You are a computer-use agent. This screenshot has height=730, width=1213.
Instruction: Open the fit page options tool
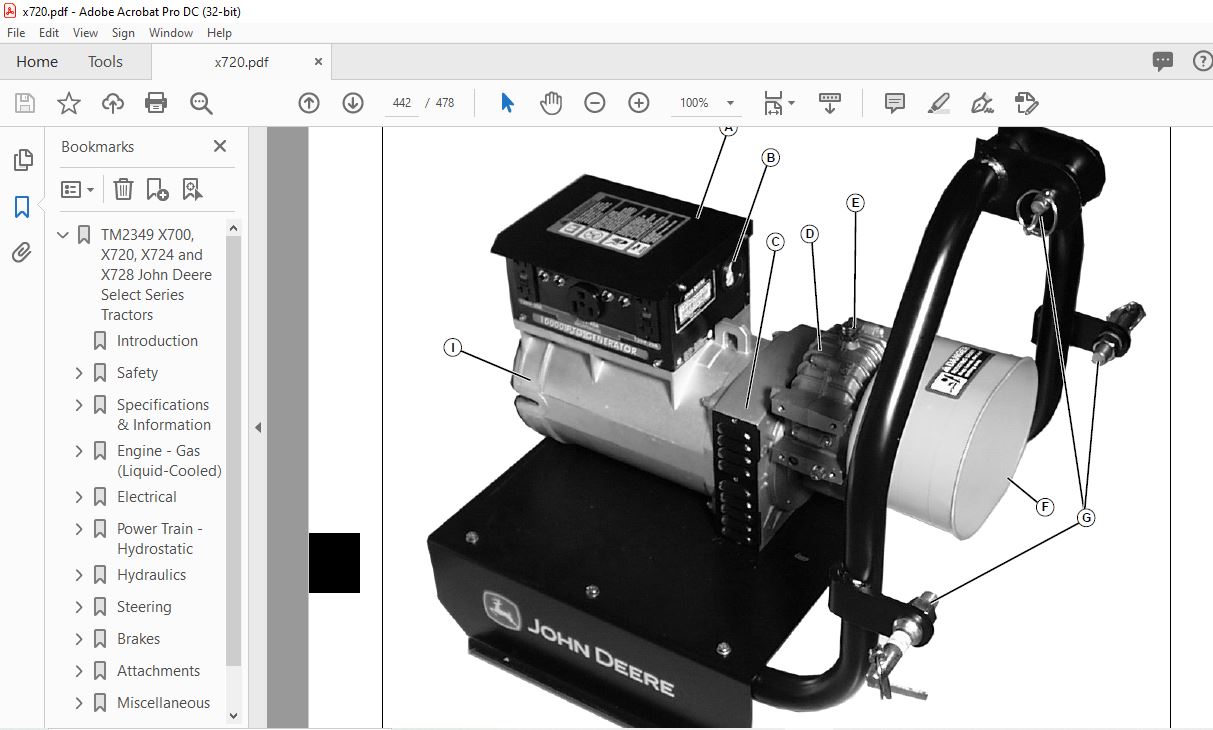tap(779, 103)
